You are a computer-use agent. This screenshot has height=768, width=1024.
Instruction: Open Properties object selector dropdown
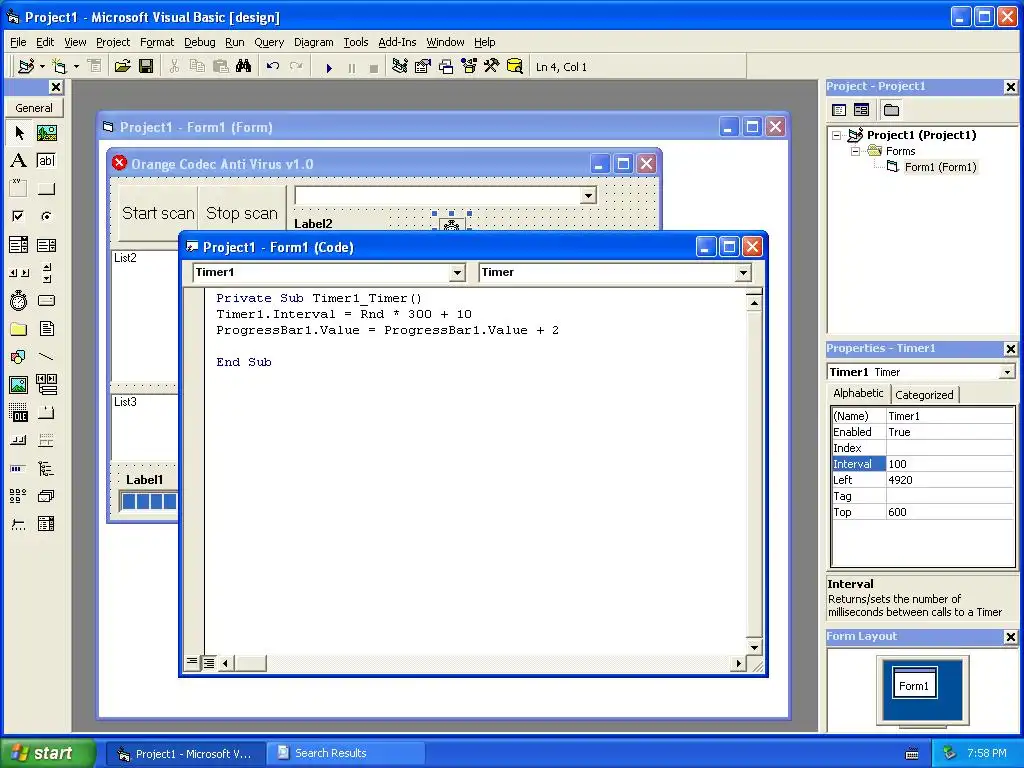coord(1007,372)
